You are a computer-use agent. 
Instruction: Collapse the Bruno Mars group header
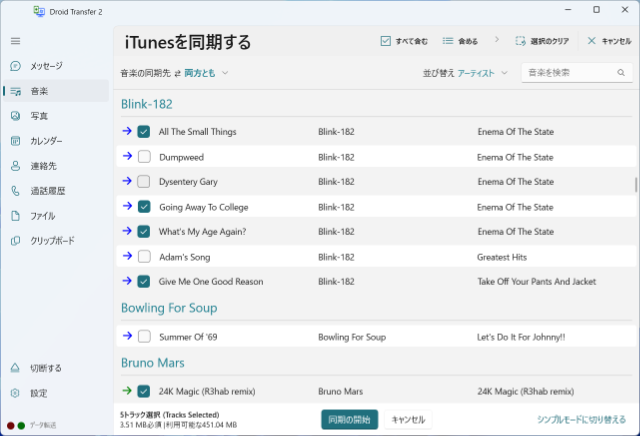pyautogui.click(x=153, y=363)
